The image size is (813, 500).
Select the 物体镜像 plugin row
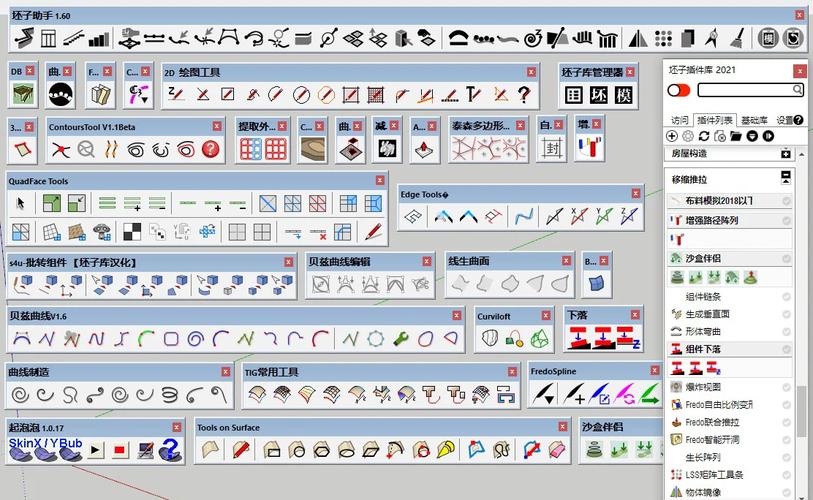(x=730, y=492)
